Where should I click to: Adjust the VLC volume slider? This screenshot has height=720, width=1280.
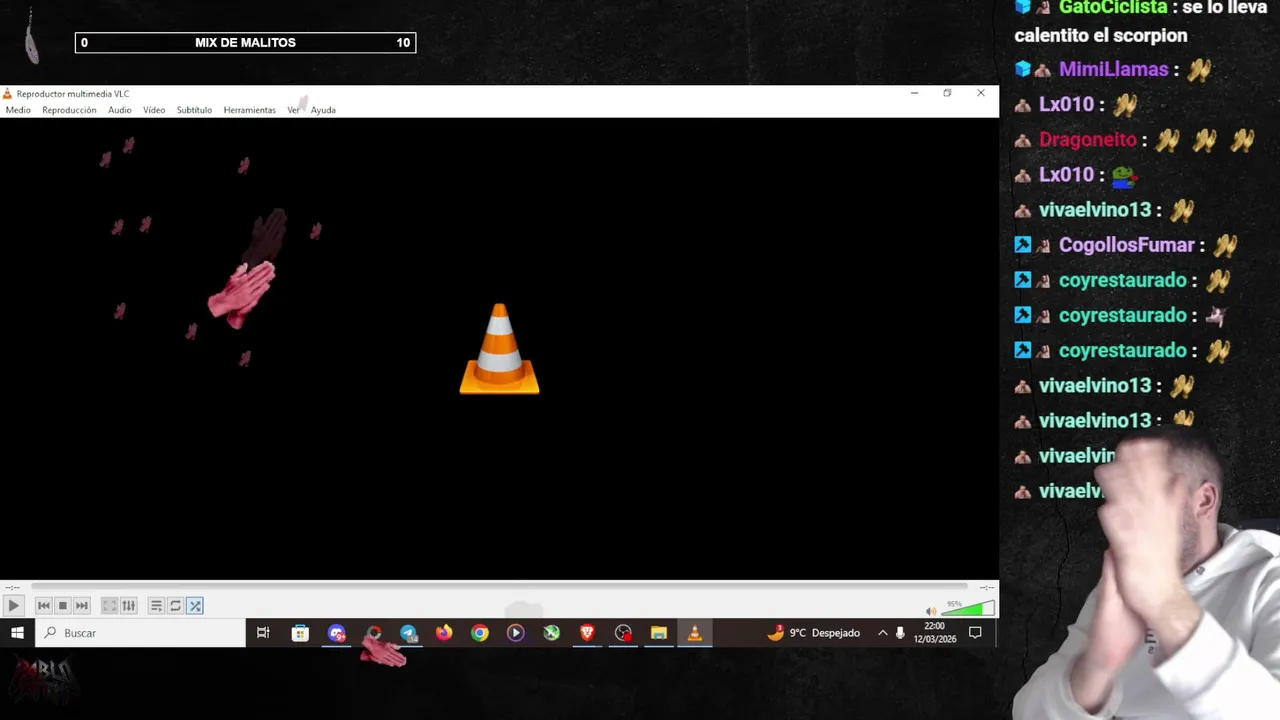coord(968,608)
